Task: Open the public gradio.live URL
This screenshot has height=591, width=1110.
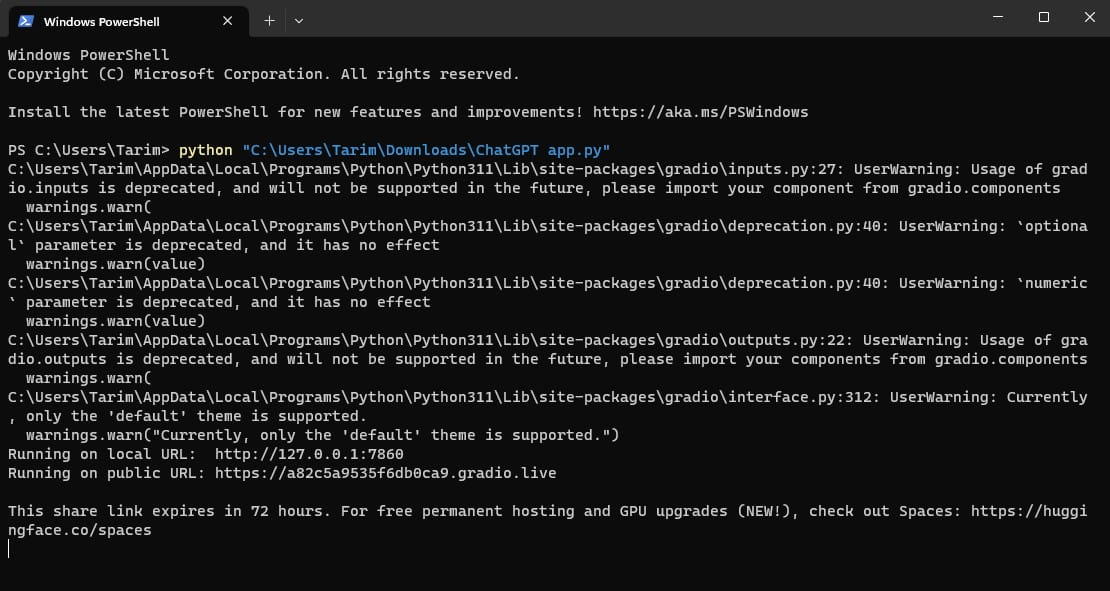Action: (385, 473)
